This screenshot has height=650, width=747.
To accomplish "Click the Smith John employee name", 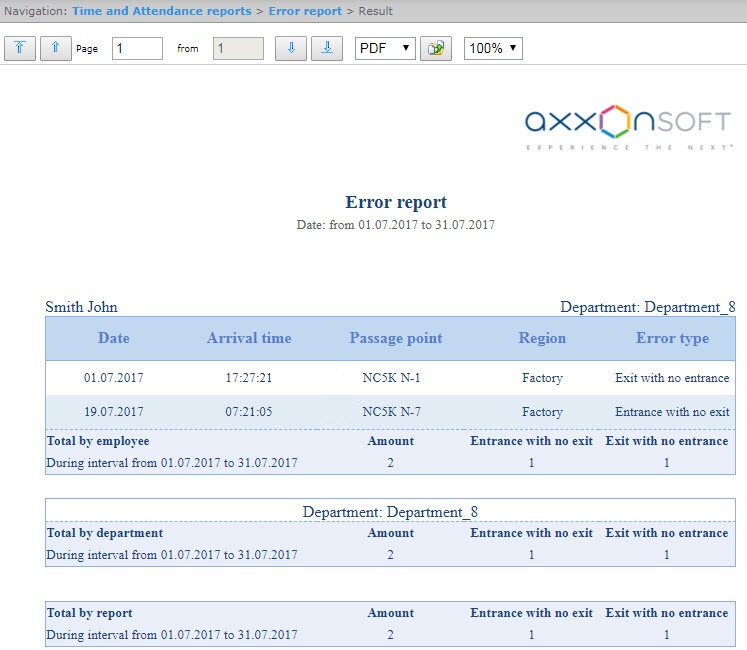I will [x=82, y=307].
